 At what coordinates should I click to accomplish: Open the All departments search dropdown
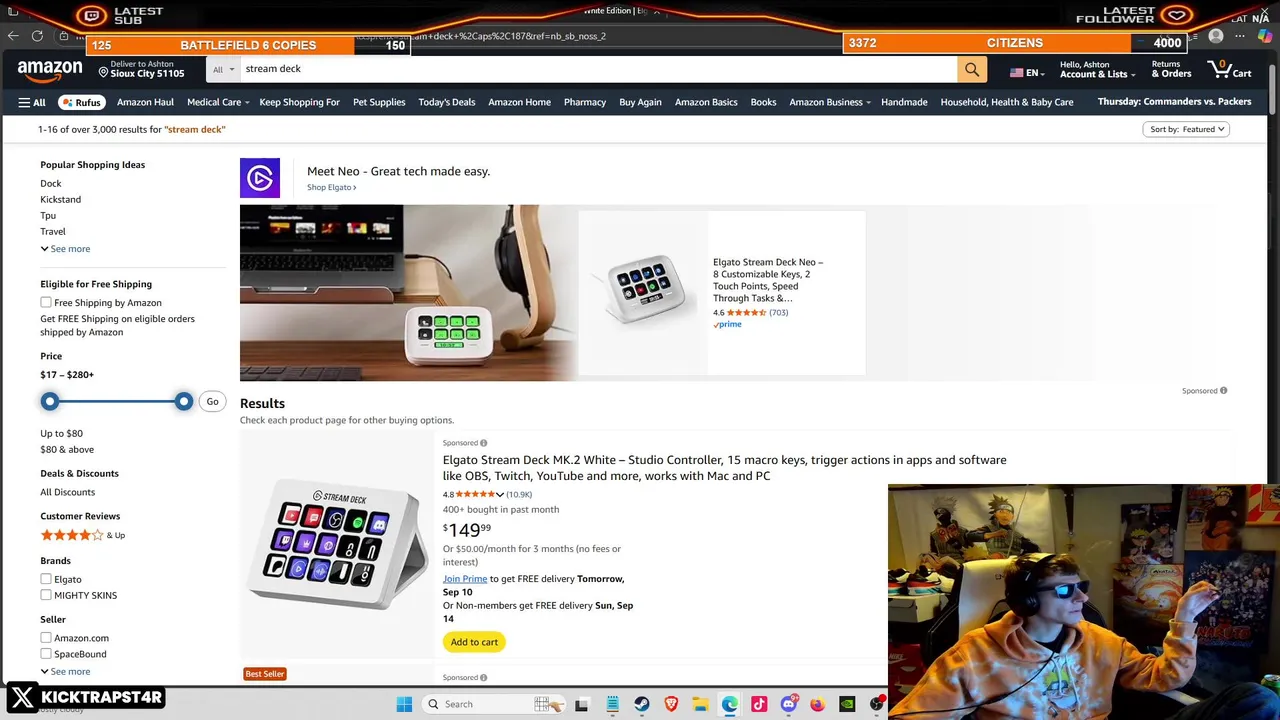point(223,69)
